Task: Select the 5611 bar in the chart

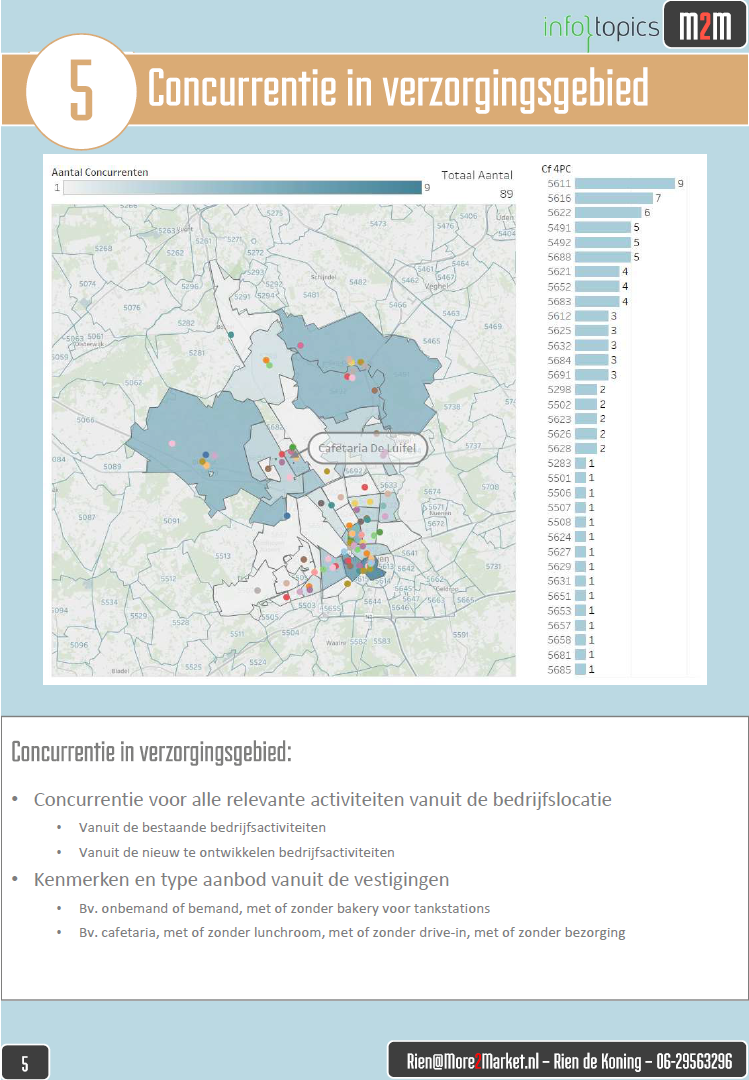Action: tap(625, 183)
